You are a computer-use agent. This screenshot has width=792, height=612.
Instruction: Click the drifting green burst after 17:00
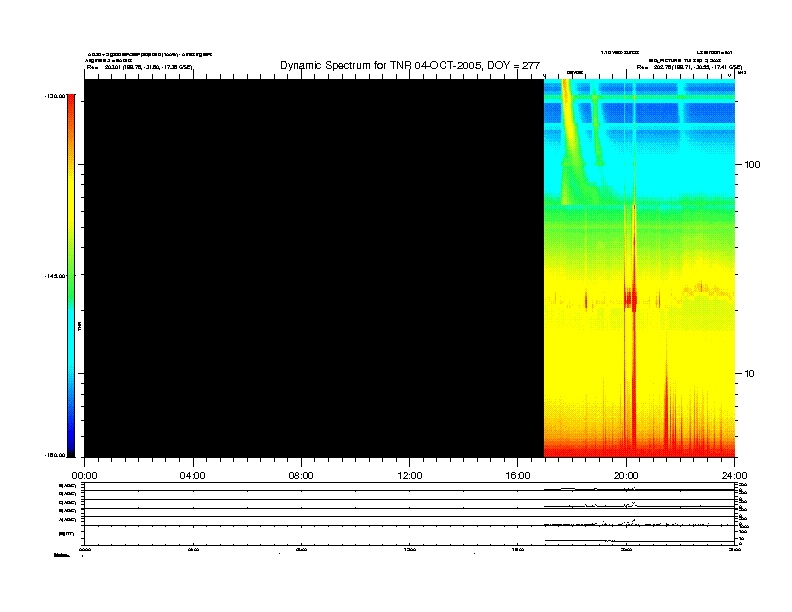tap(571, 141)
